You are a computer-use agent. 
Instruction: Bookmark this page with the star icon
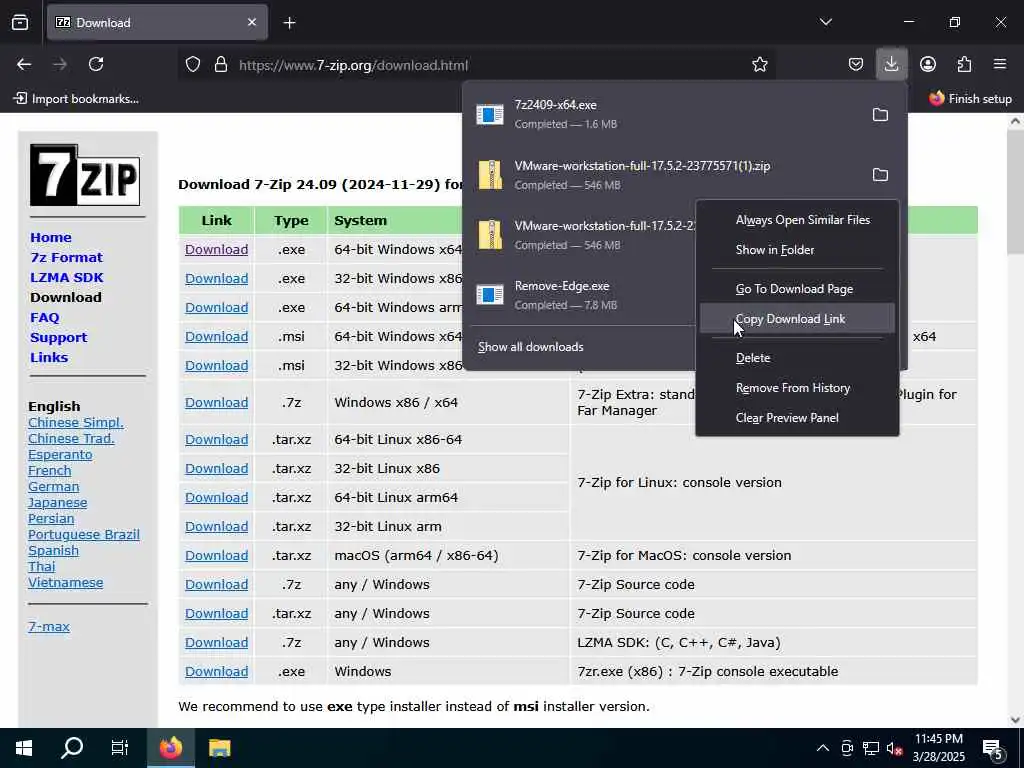click(x=760, y=65)
